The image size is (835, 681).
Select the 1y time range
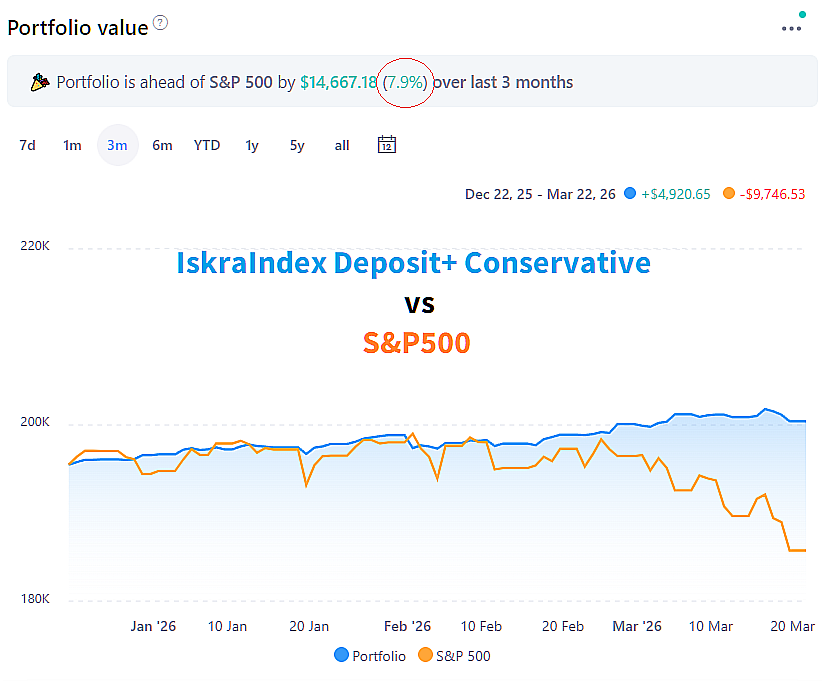(252, 145)
